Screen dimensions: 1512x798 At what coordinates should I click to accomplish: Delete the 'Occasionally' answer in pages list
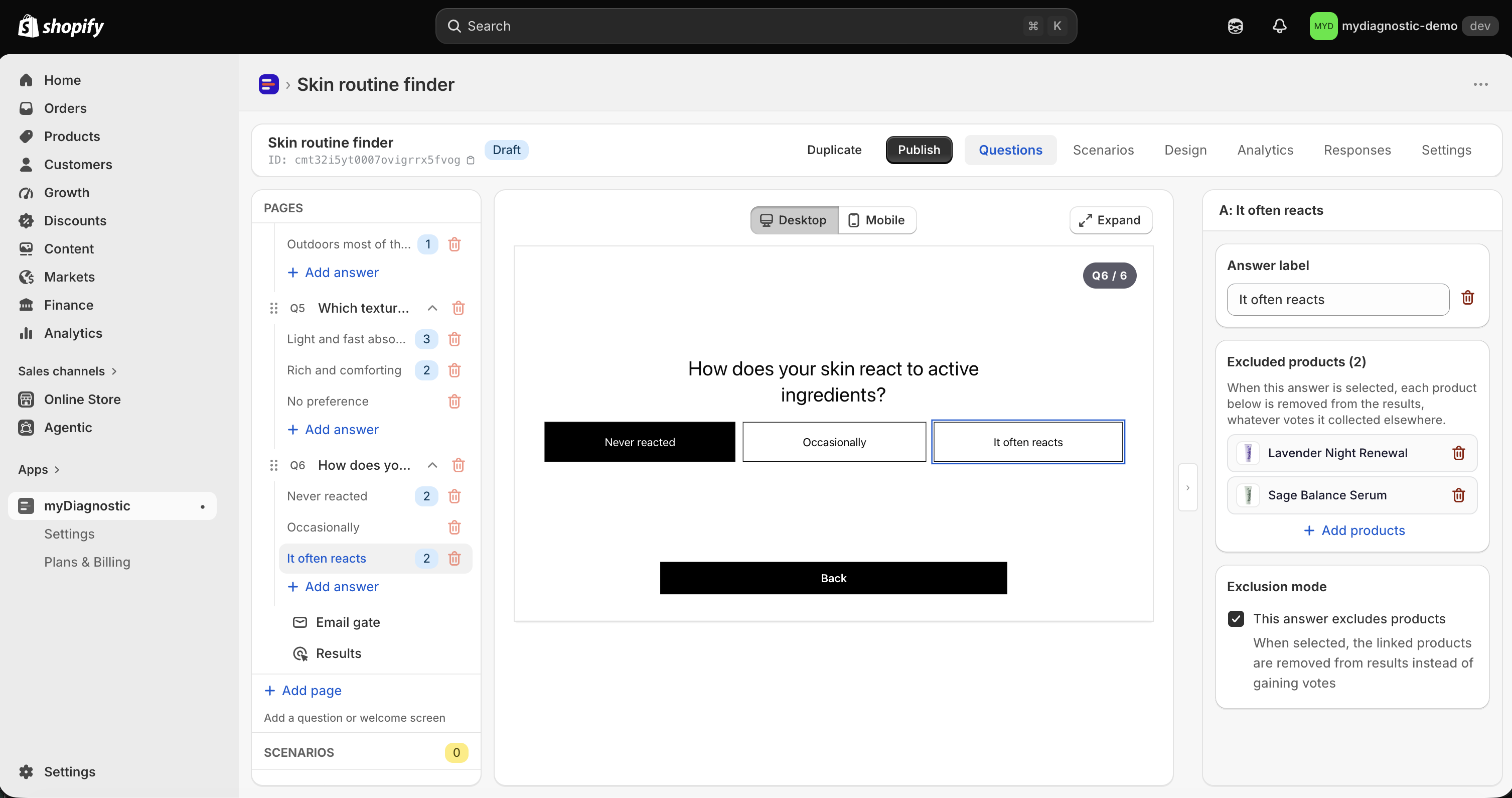[x=455, y=527]
